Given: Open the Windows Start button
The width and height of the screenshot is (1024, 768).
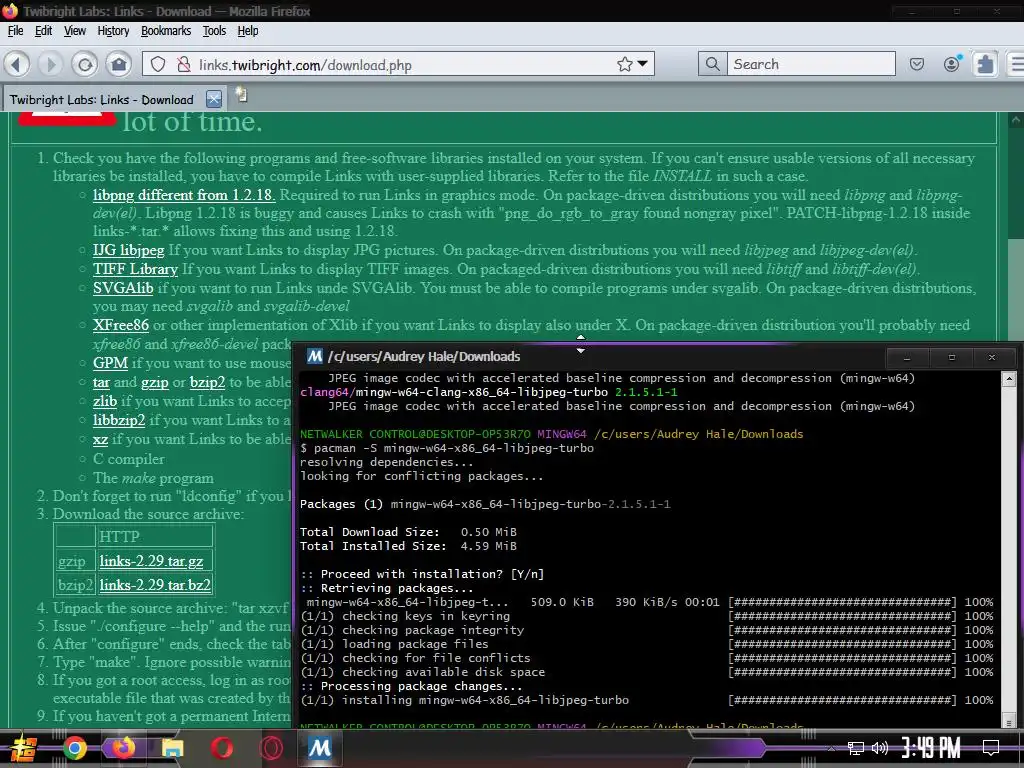Looking at the screenshot, I should tap(23, 748).
